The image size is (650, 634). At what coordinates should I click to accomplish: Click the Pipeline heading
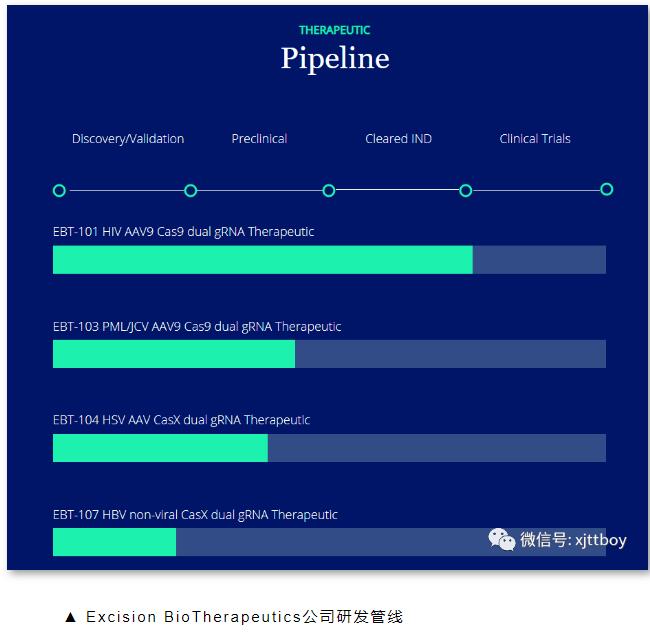(x=335, y=59)
